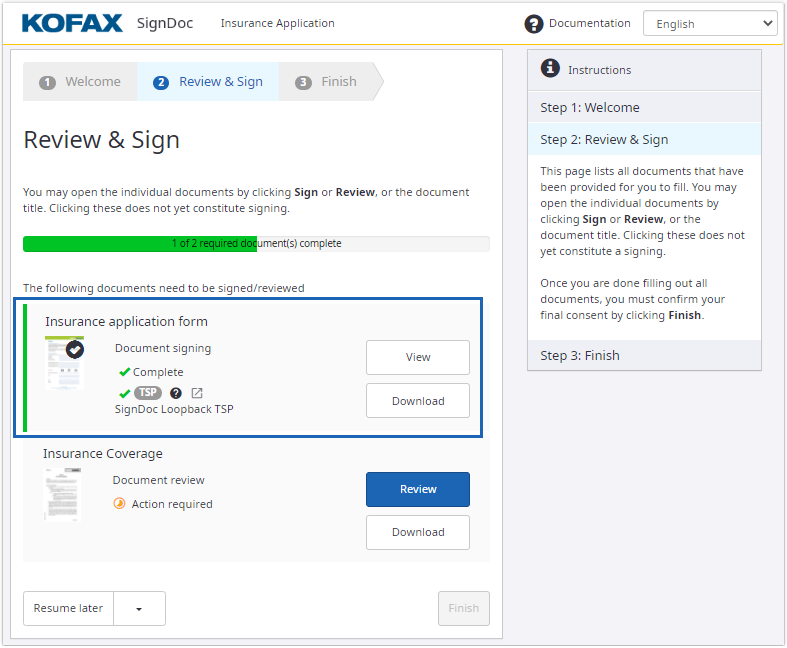Screen dimensions: 787x648
Task: Click the green Complete checkmark icon
Action: point(124,372)
